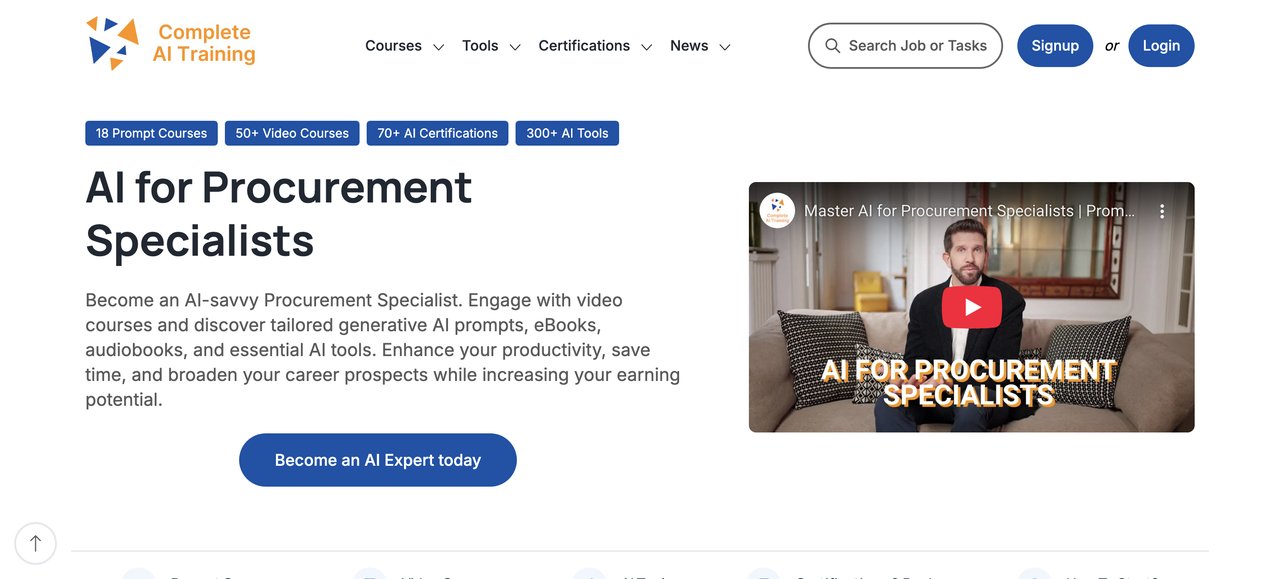Select the 70+ AI Certifications badge

coord(437,133)
